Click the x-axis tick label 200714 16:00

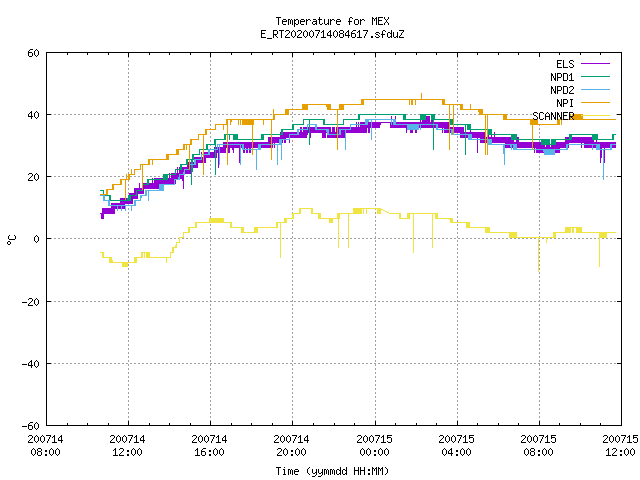209,446
